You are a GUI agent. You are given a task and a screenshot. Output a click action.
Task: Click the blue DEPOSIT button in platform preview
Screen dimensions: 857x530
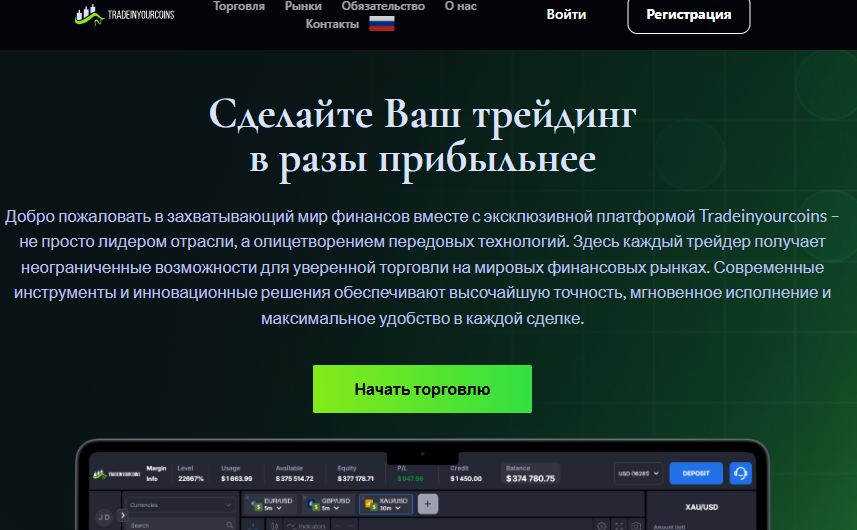696,473
